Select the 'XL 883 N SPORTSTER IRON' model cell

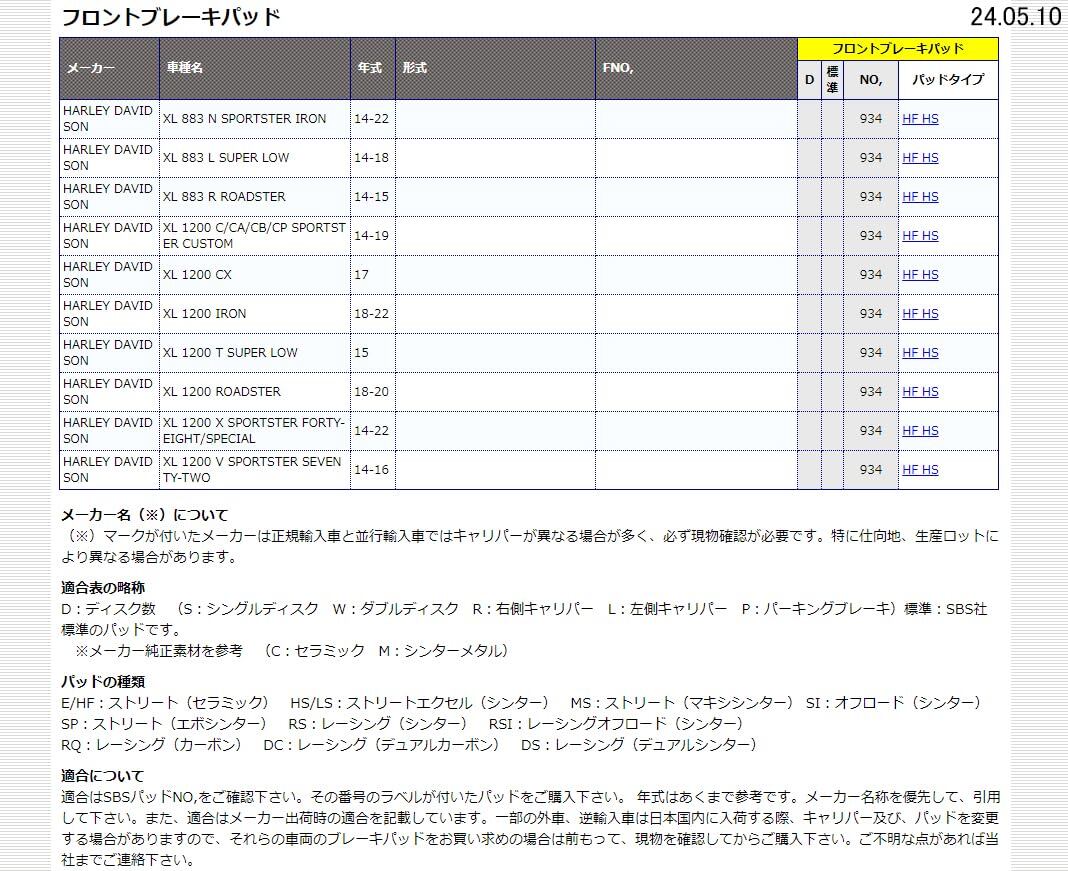pyautogui.click(x=255, y=118)
